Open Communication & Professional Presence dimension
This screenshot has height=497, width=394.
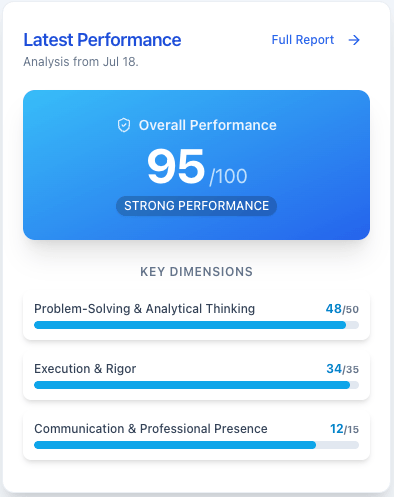coord(196,437)
